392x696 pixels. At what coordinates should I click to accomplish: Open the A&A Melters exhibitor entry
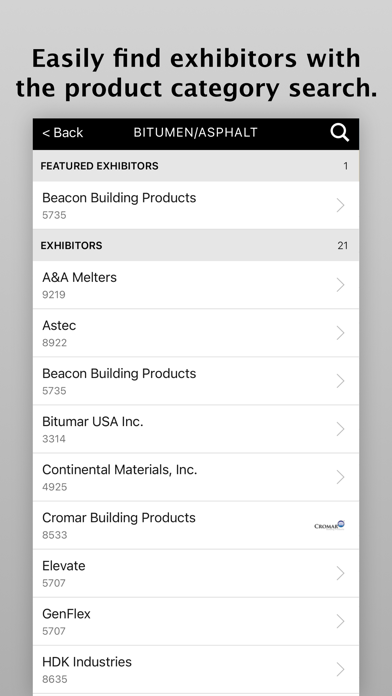[196, 285]
